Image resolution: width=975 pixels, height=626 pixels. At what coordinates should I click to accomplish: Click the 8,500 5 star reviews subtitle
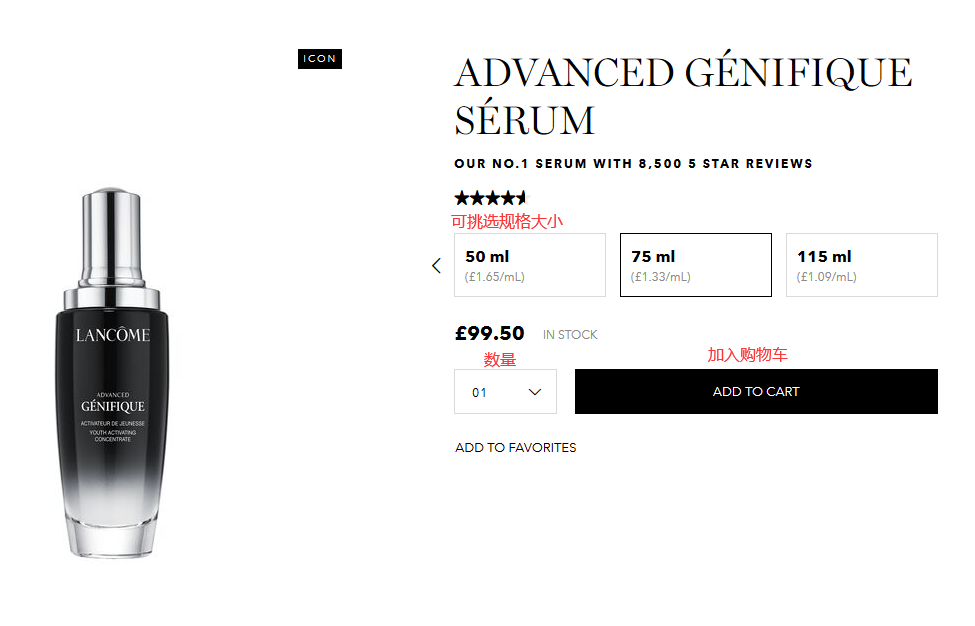633,163
